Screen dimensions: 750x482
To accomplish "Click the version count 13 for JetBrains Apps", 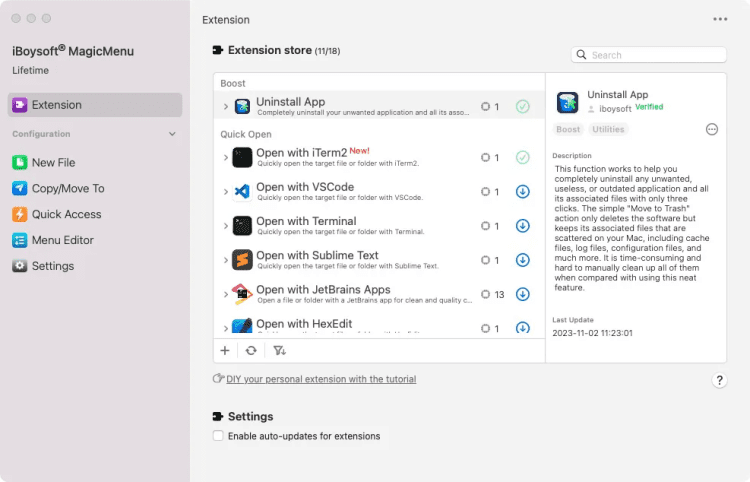I will (x=499, y=295).
